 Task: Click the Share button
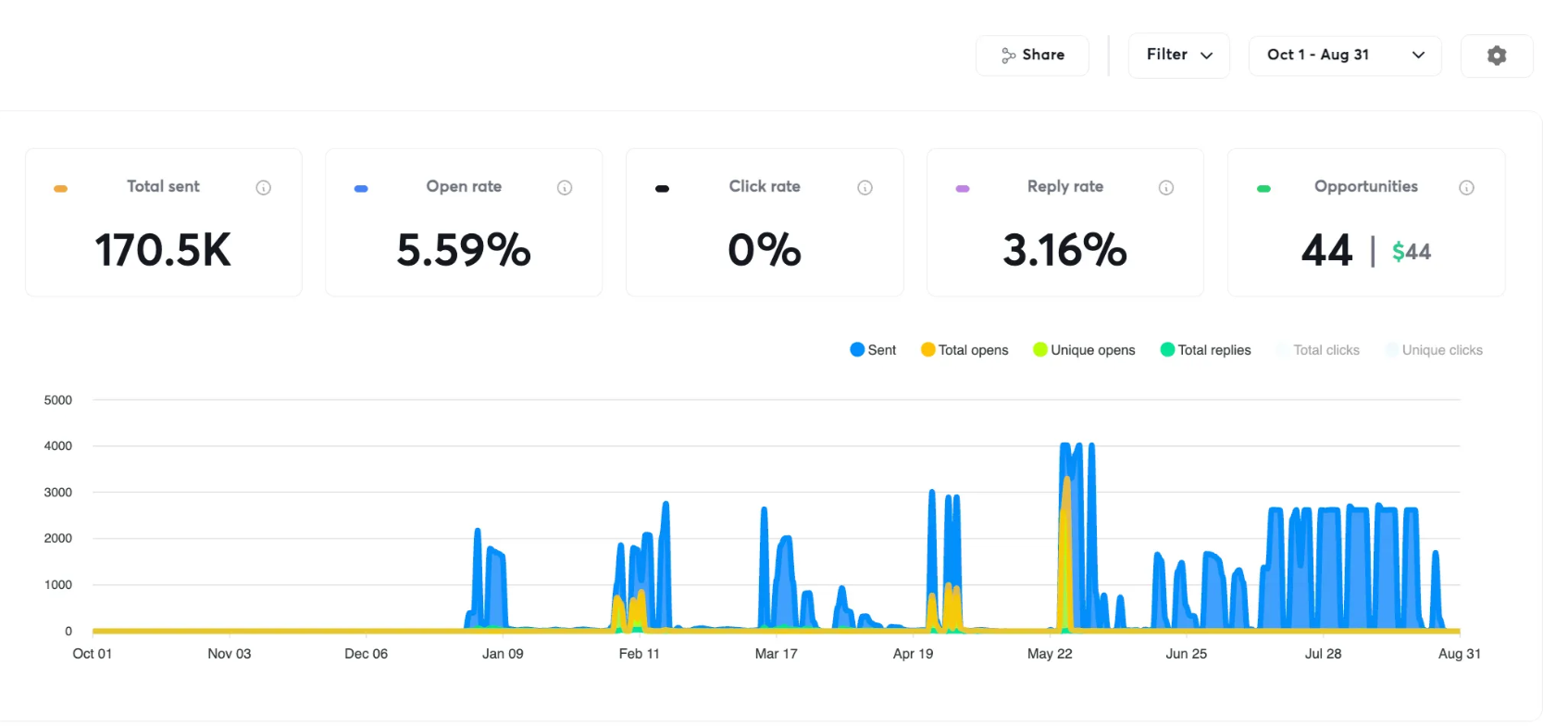coord(1032,56)
